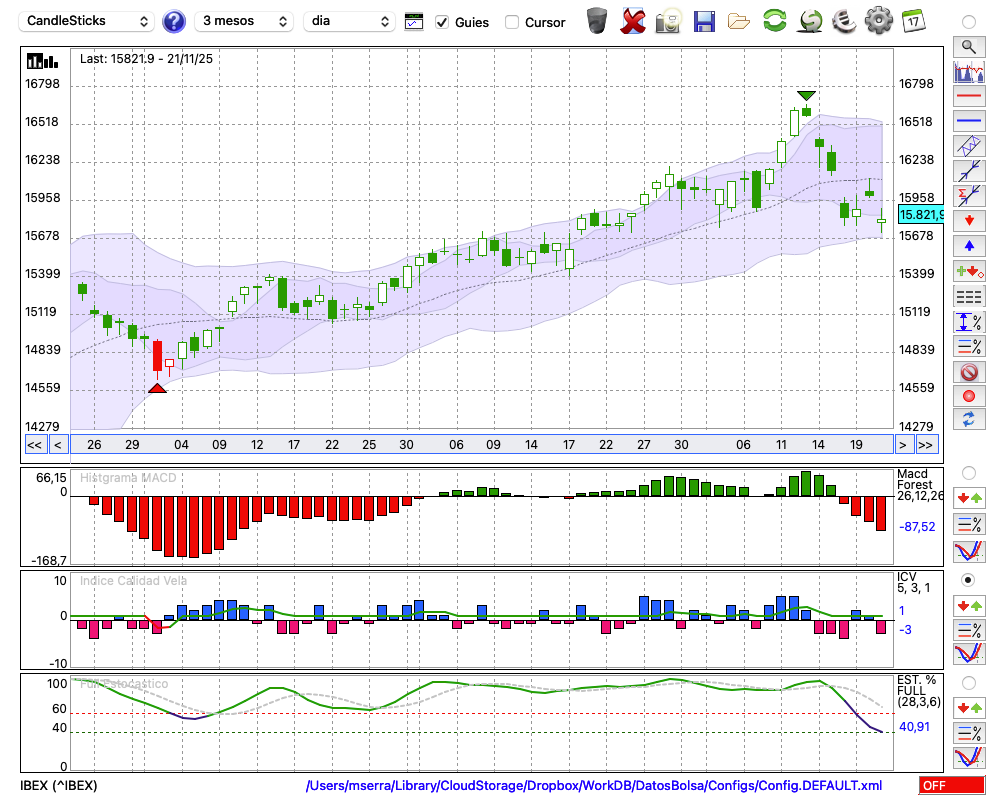Select the radio button above the magnifier tool
The image size is (1000, 800).
click(x=969, y=22)
